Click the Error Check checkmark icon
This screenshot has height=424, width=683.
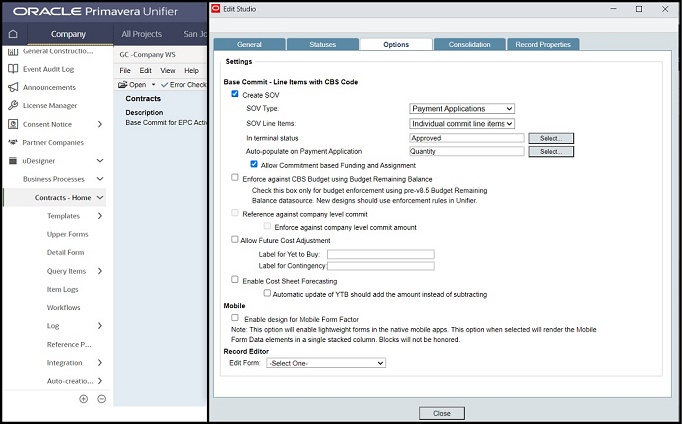click(x=164, y=85)
